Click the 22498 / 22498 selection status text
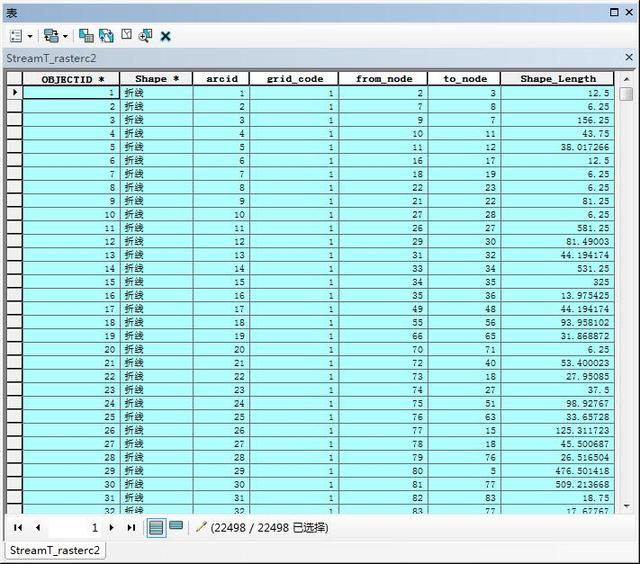Viewport: 640px width, 564px height. (269, 528)
